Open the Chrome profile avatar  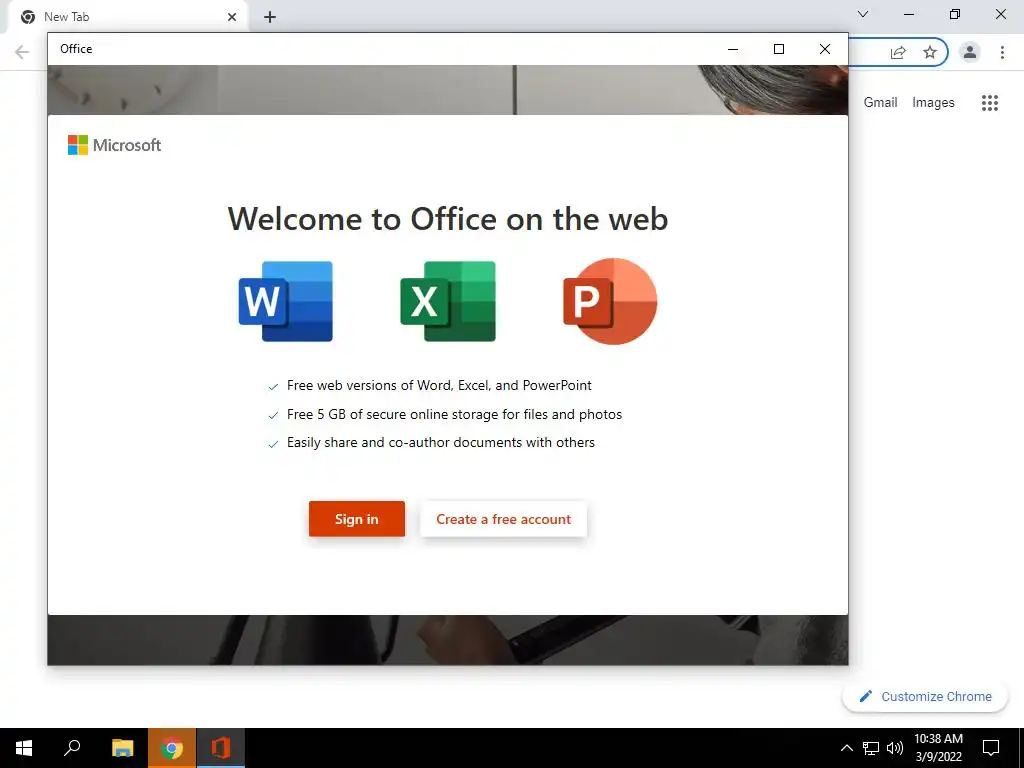tap(970, 52)
